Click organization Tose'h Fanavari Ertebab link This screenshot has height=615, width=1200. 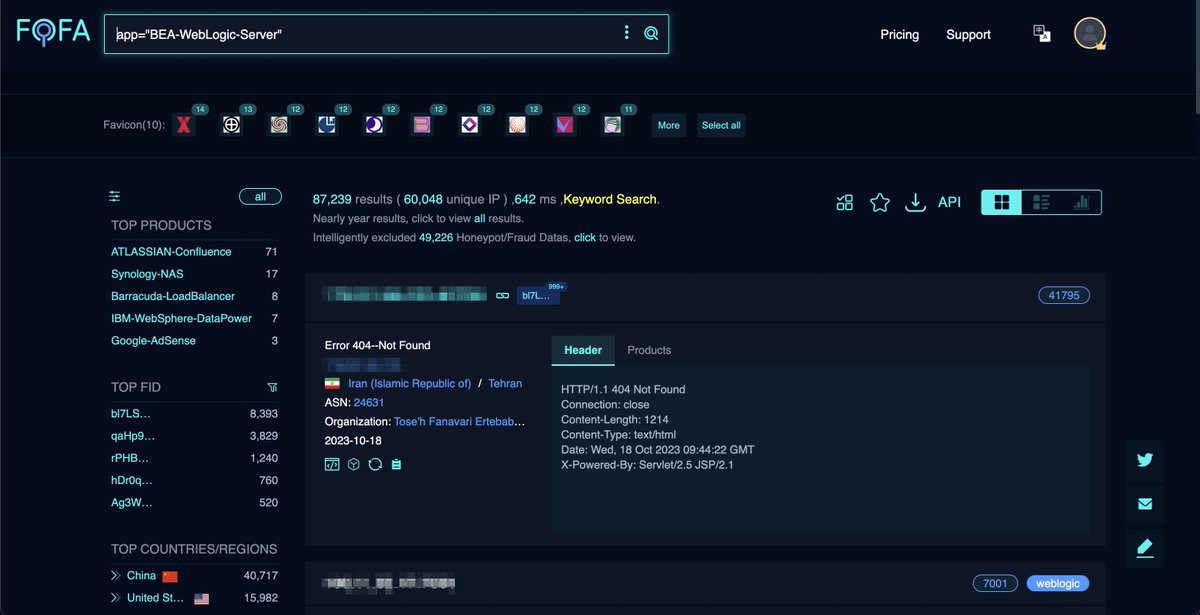coord(459,421)
